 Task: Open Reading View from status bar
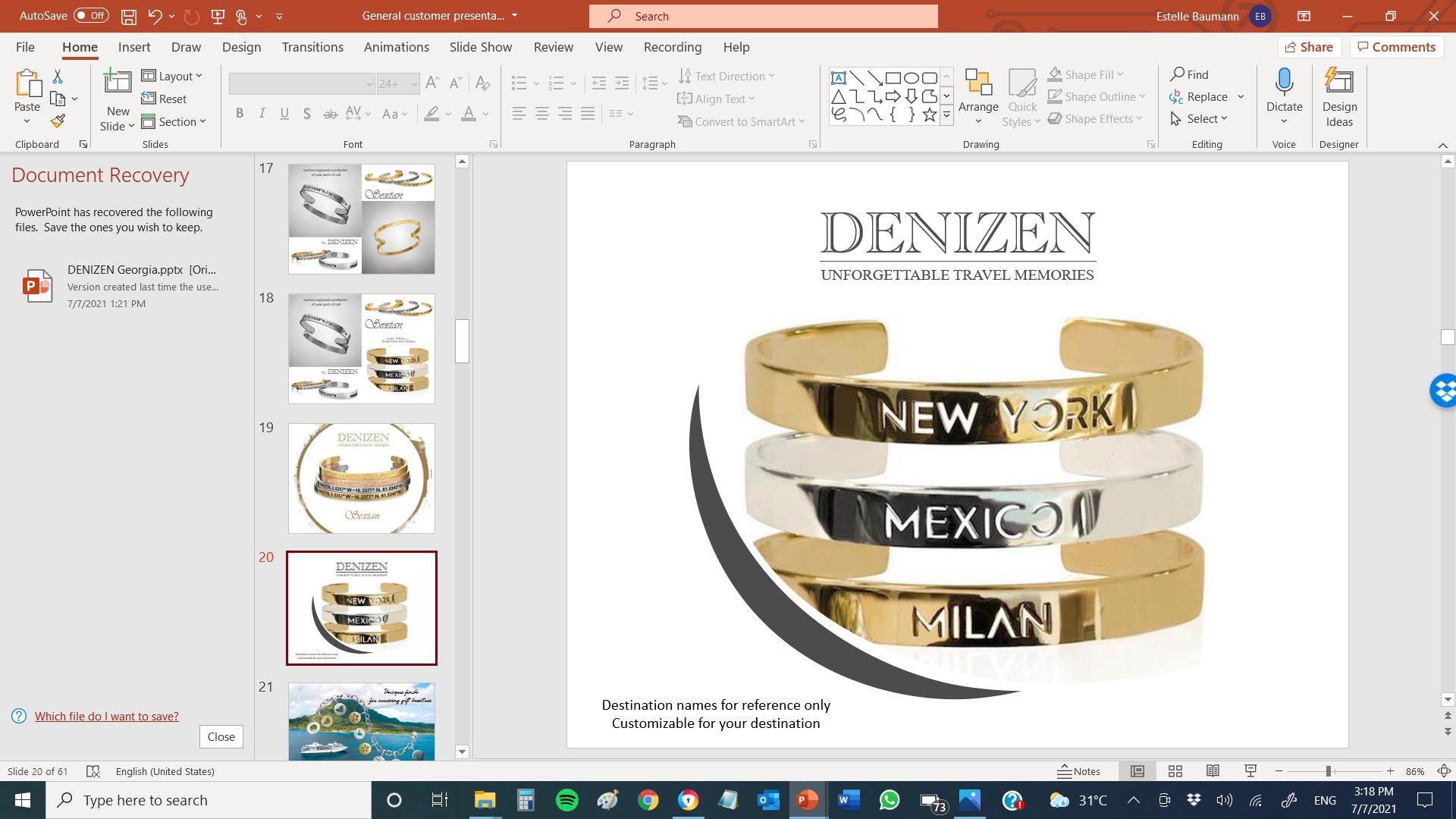(1213, 771)
